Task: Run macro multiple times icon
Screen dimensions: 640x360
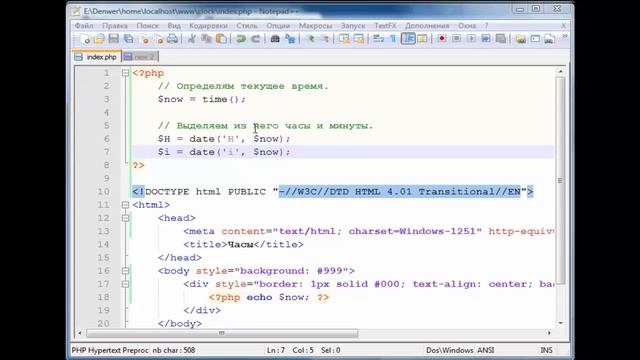Action: click(x=486, y=39)
